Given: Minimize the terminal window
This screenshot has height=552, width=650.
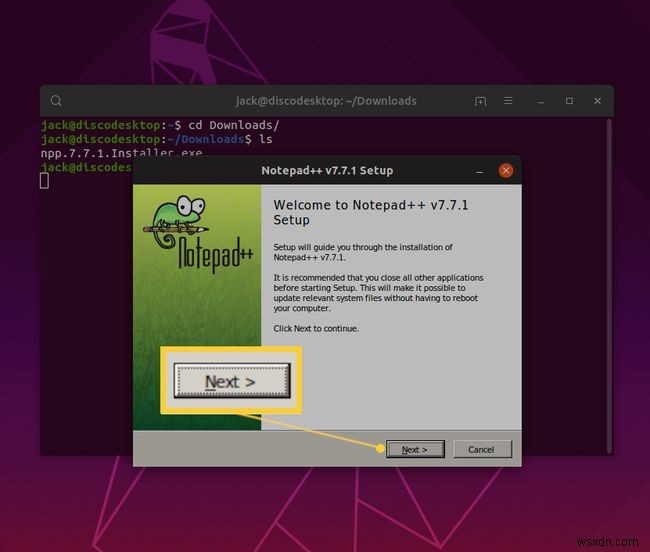Looking at the screenshot, I should point(541,101).
